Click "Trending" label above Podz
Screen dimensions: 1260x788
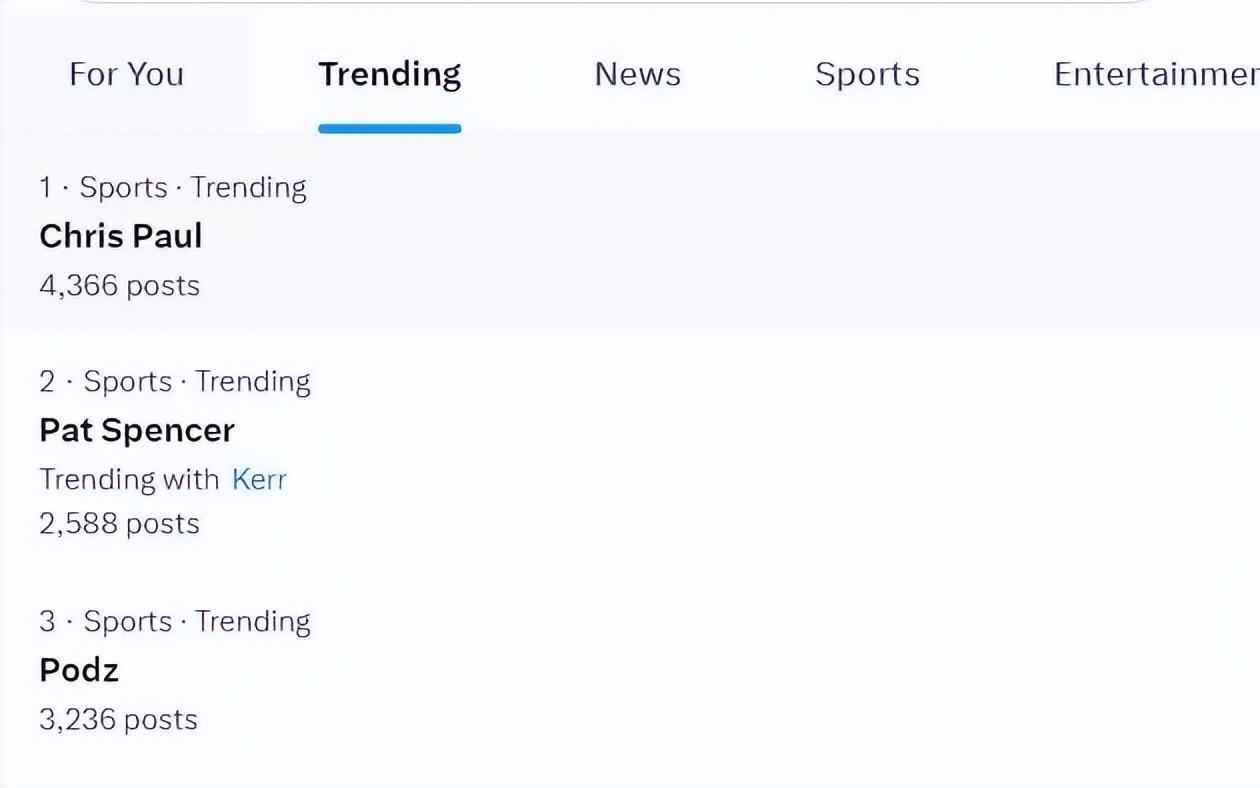point(252,622)
